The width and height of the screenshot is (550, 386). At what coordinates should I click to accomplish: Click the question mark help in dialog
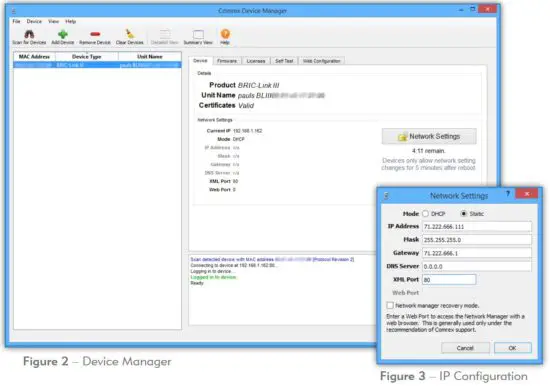click(x=508, y=194)
